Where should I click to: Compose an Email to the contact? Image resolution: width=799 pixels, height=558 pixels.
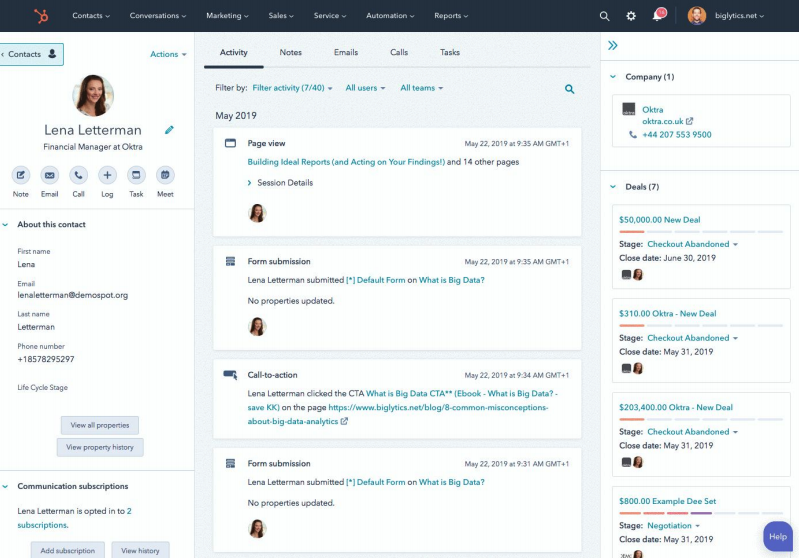(x=49, y=175)
